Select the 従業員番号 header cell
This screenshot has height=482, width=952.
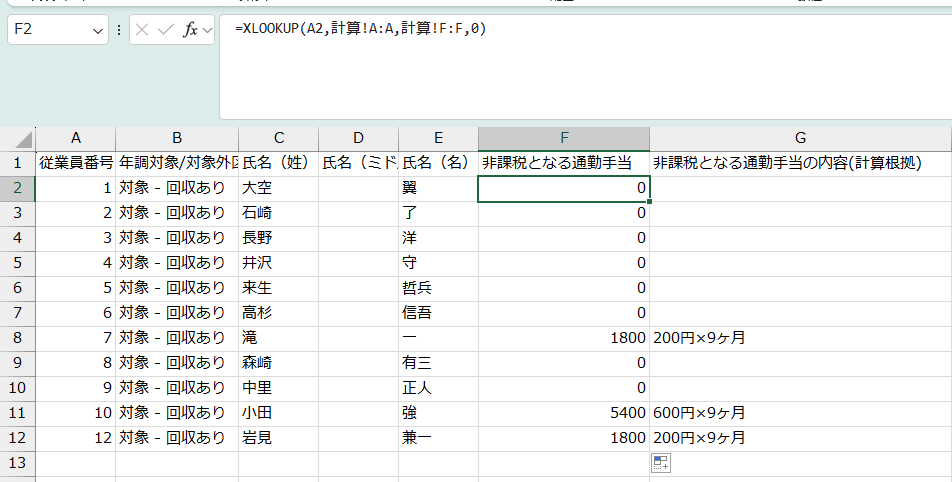(x=76, y=162)
